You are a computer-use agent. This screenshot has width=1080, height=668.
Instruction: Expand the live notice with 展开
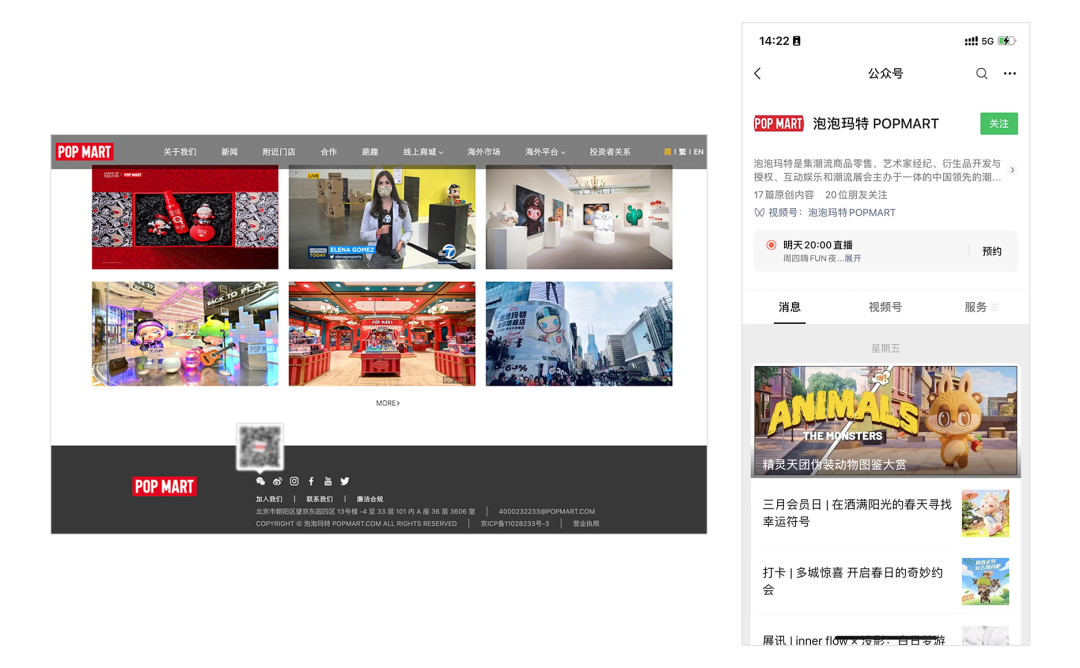(853, 258)
